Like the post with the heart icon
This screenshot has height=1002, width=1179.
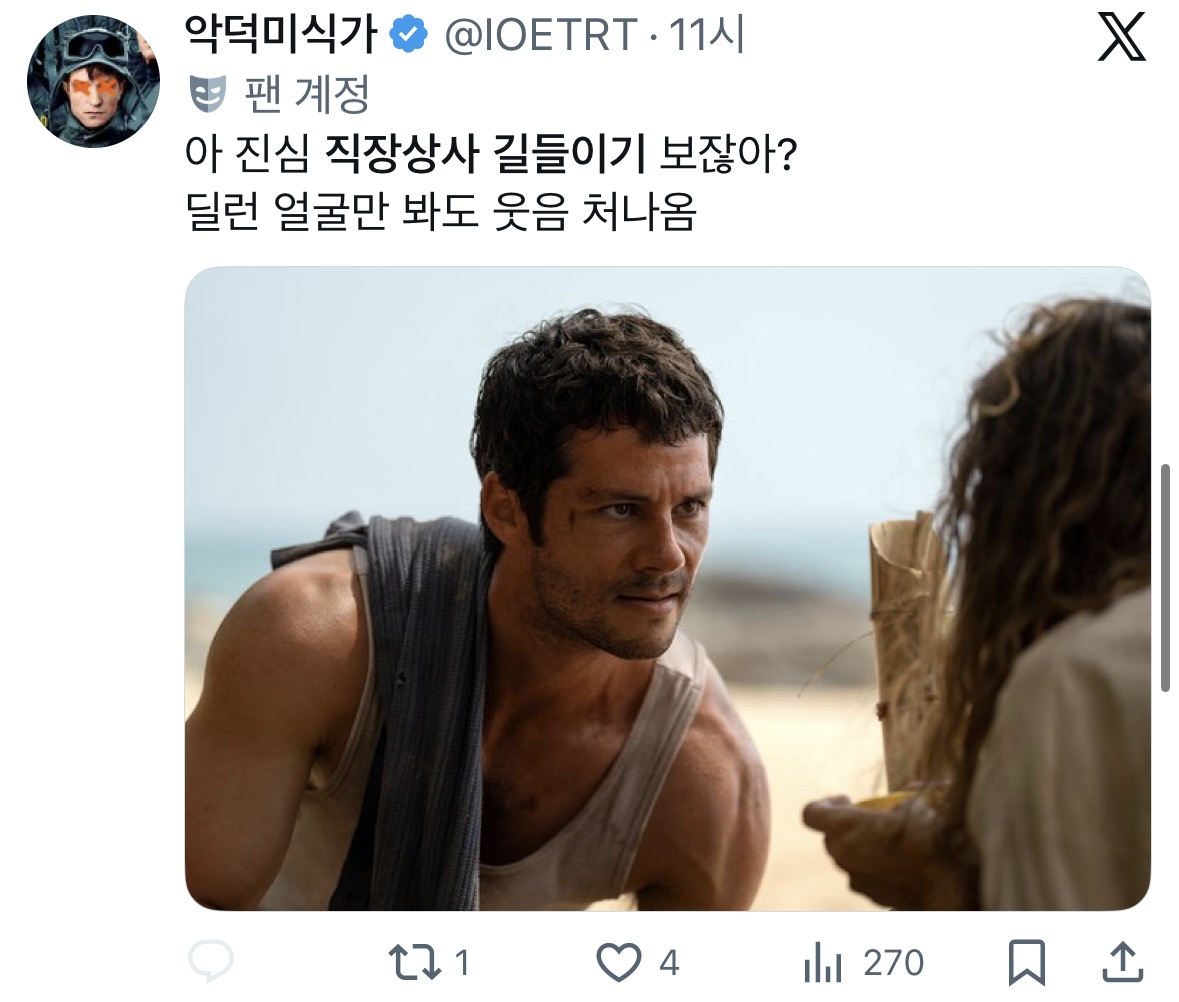point(618,962)
